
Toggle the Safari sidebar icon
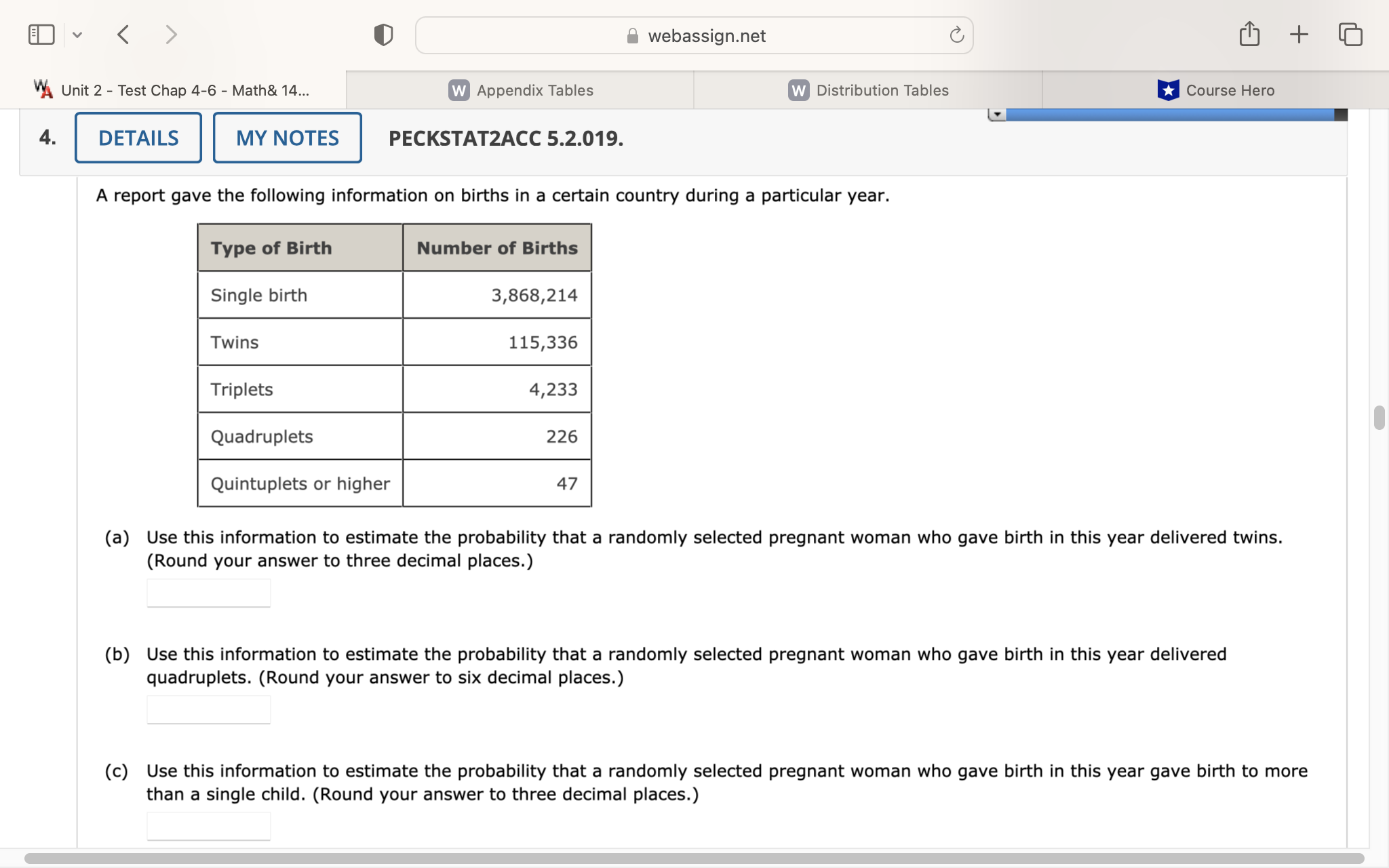41,35
